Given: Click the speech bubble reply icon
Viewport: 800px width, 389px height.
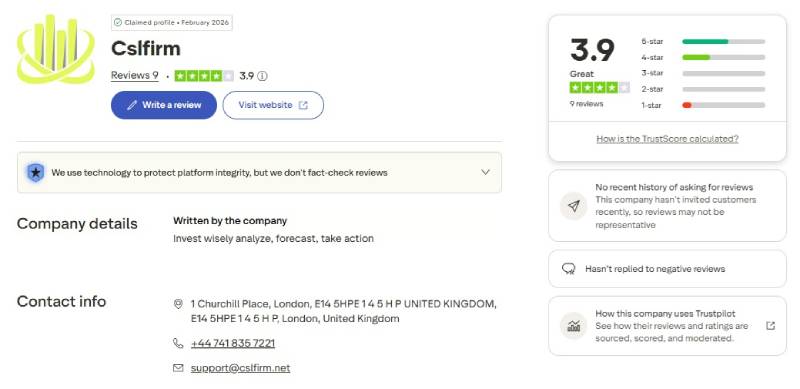Looking at the screenshot, I should point(568,269).
